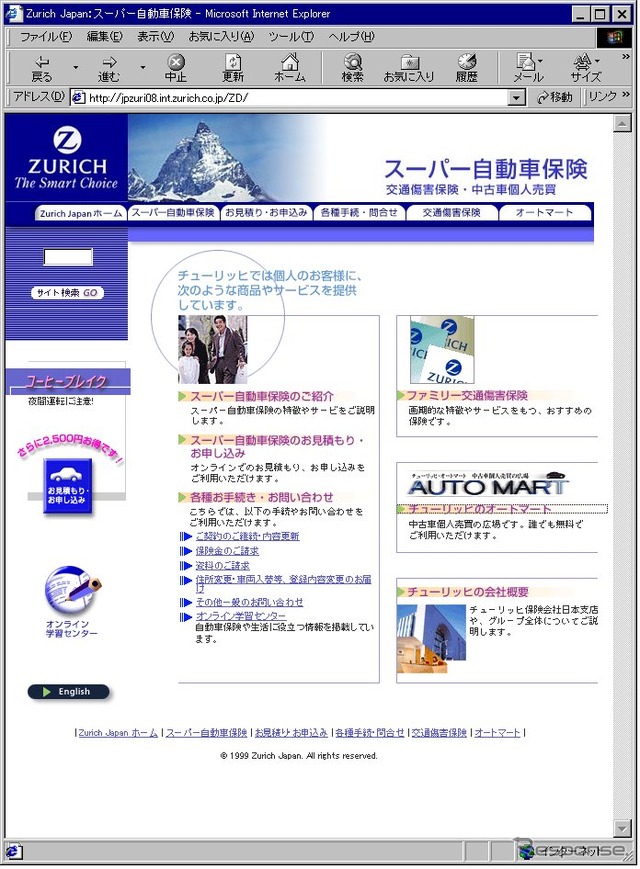This screenshot has width=640, height=869.
Task: Open チューリッヒの会社概要 link
Action: (x=468, y=592)
